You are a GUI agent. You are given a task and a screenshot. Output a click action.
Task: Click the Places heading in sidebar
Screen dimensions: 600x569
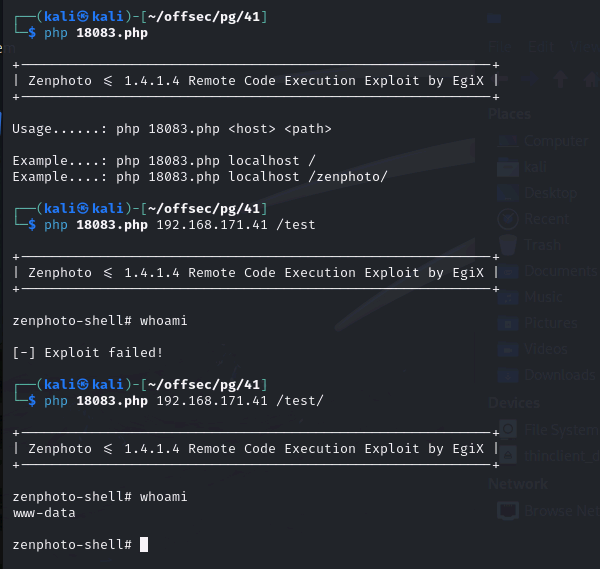(x=510, y=114)
